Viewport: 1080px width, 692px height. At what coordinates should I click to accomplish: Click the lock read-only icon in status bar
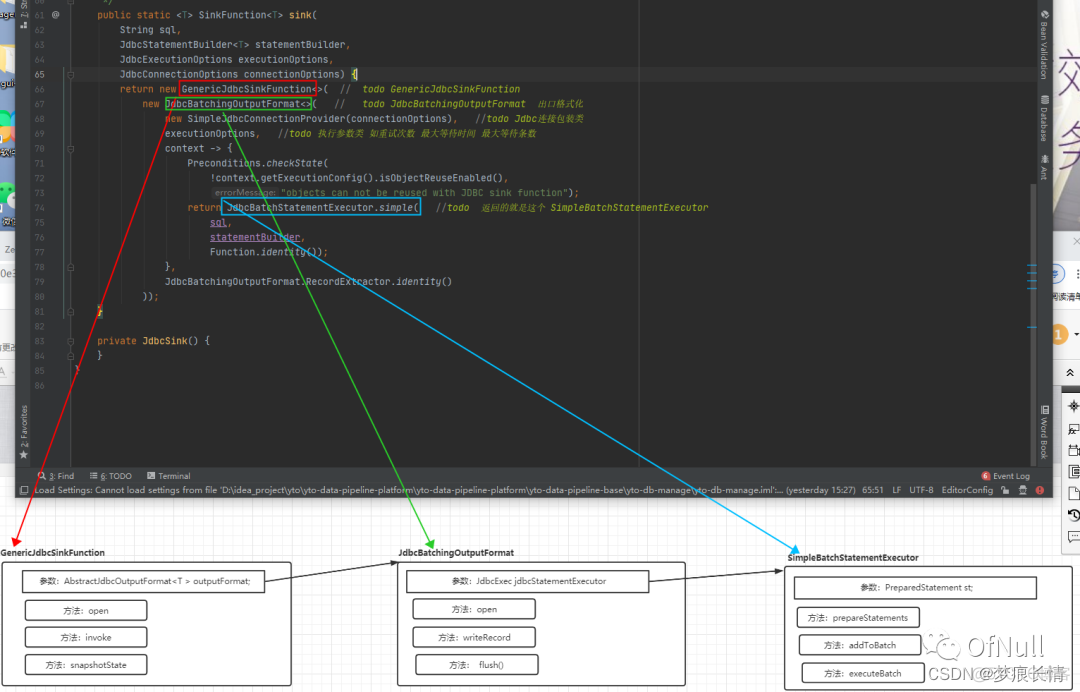[x=1007, y=490]
